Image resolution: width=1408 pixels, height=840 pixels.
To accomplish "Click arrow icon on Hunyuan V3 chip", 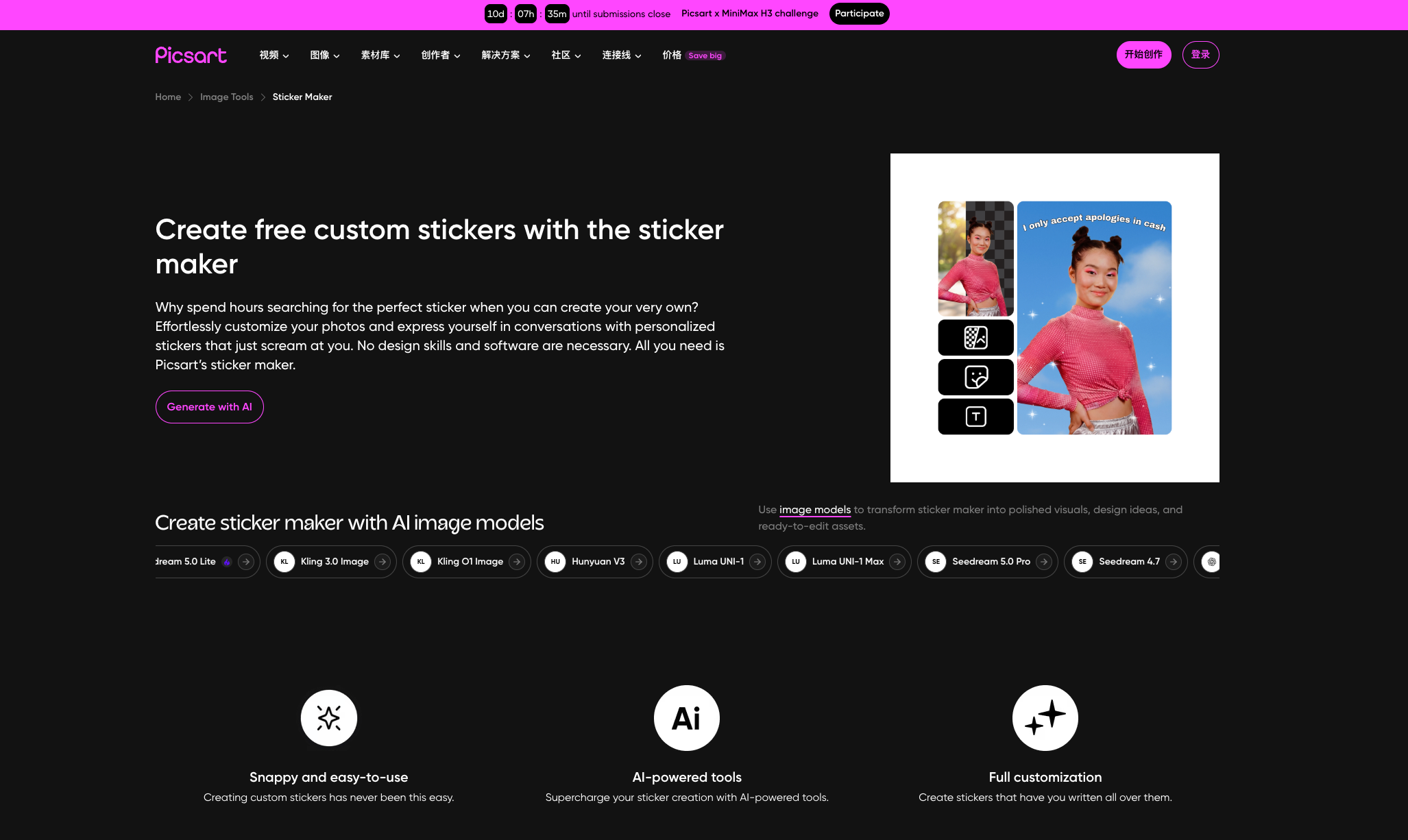I will click(x=639, y=562).
